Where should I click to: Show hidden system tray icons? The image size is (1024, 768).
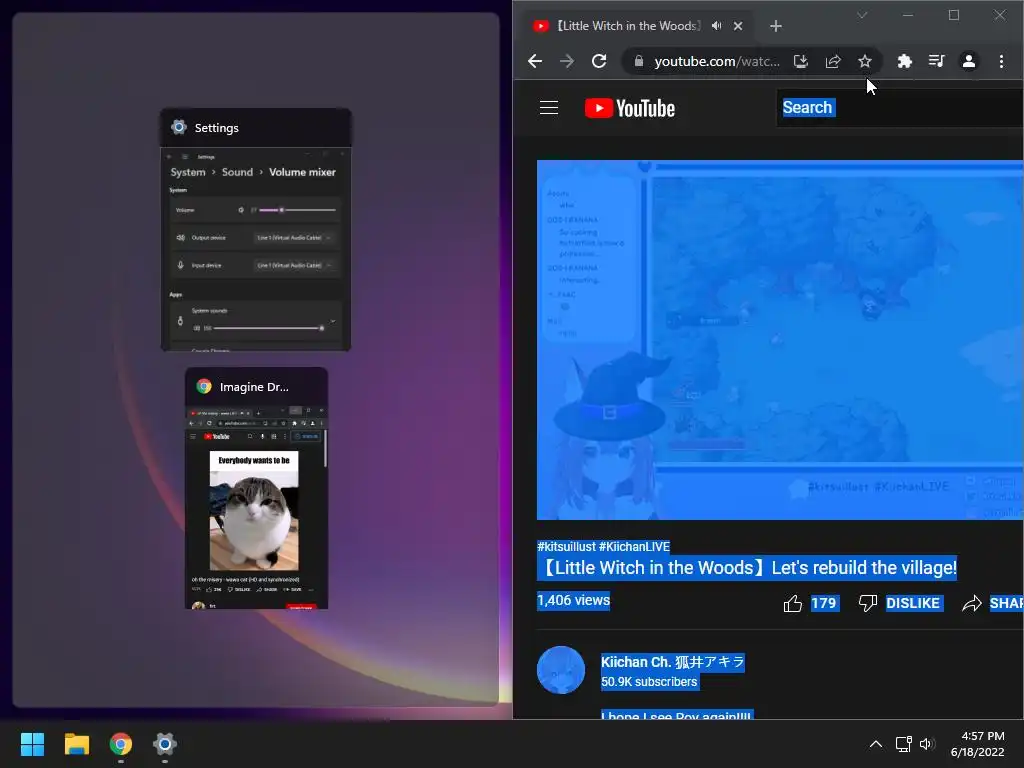click(876, 744)
